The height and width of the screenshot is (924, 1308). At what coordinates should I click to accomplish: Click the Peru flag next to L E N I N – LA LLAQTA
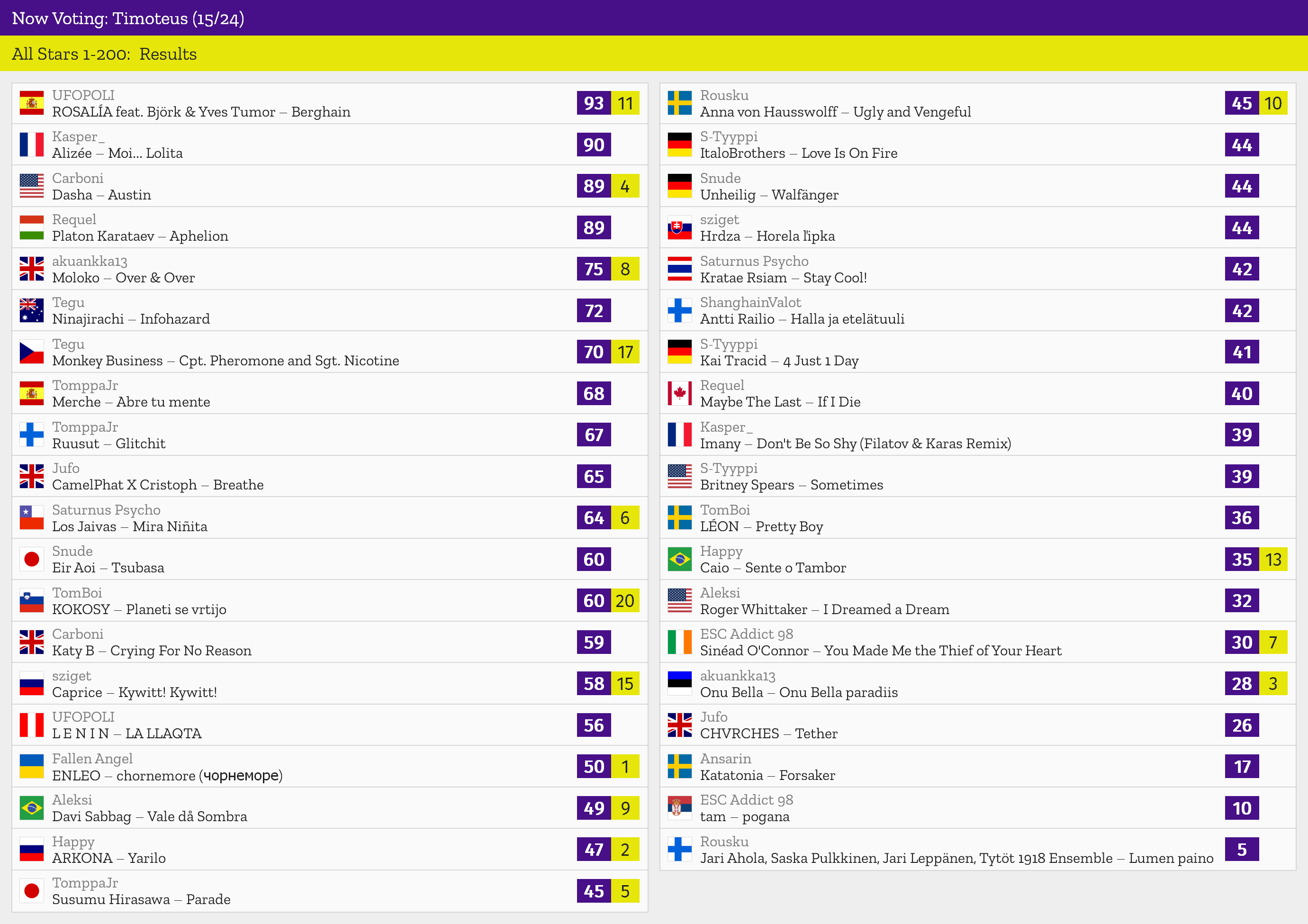coord(31,725)
